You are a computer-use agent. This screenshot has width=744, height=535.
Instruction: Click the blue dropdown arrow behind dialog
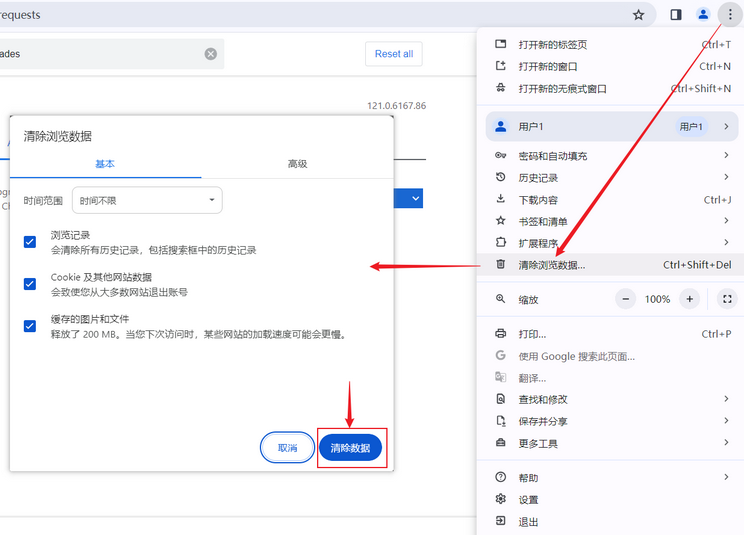click(x=415, y=198)
